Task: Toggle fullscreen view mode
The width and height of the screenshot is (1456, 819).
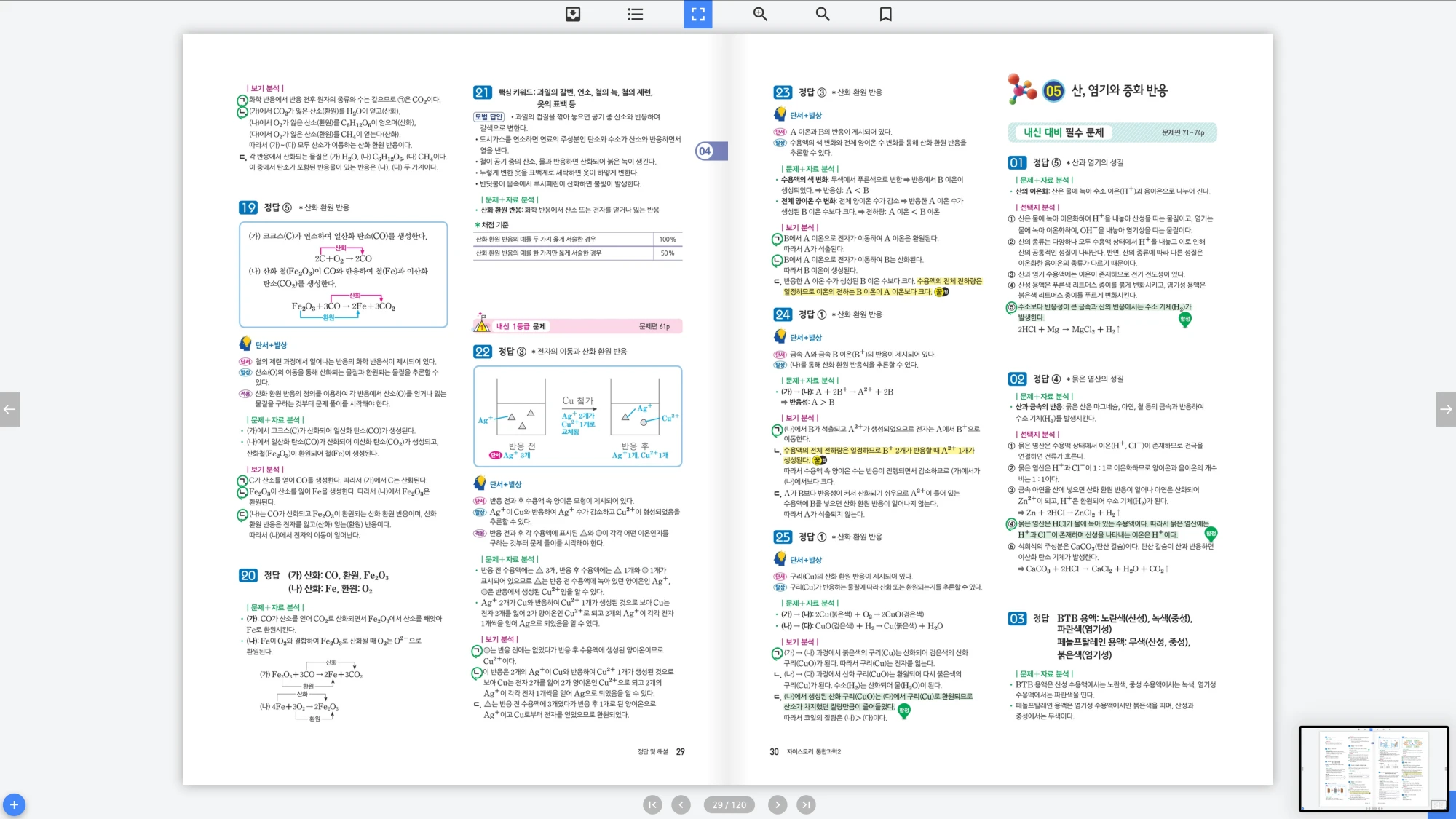Action: pyautogui.click(x=697, y=14)
